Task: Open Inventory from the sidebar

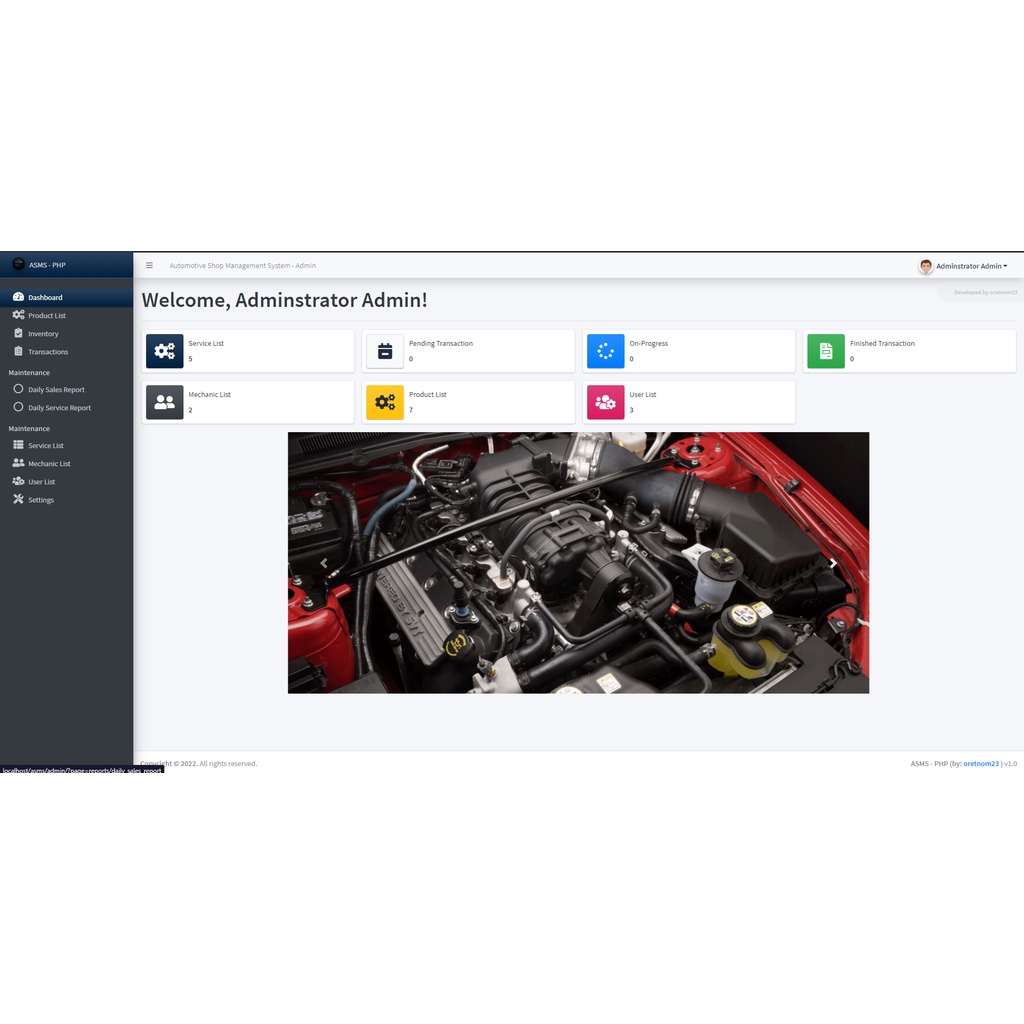Action: [43, 334]
